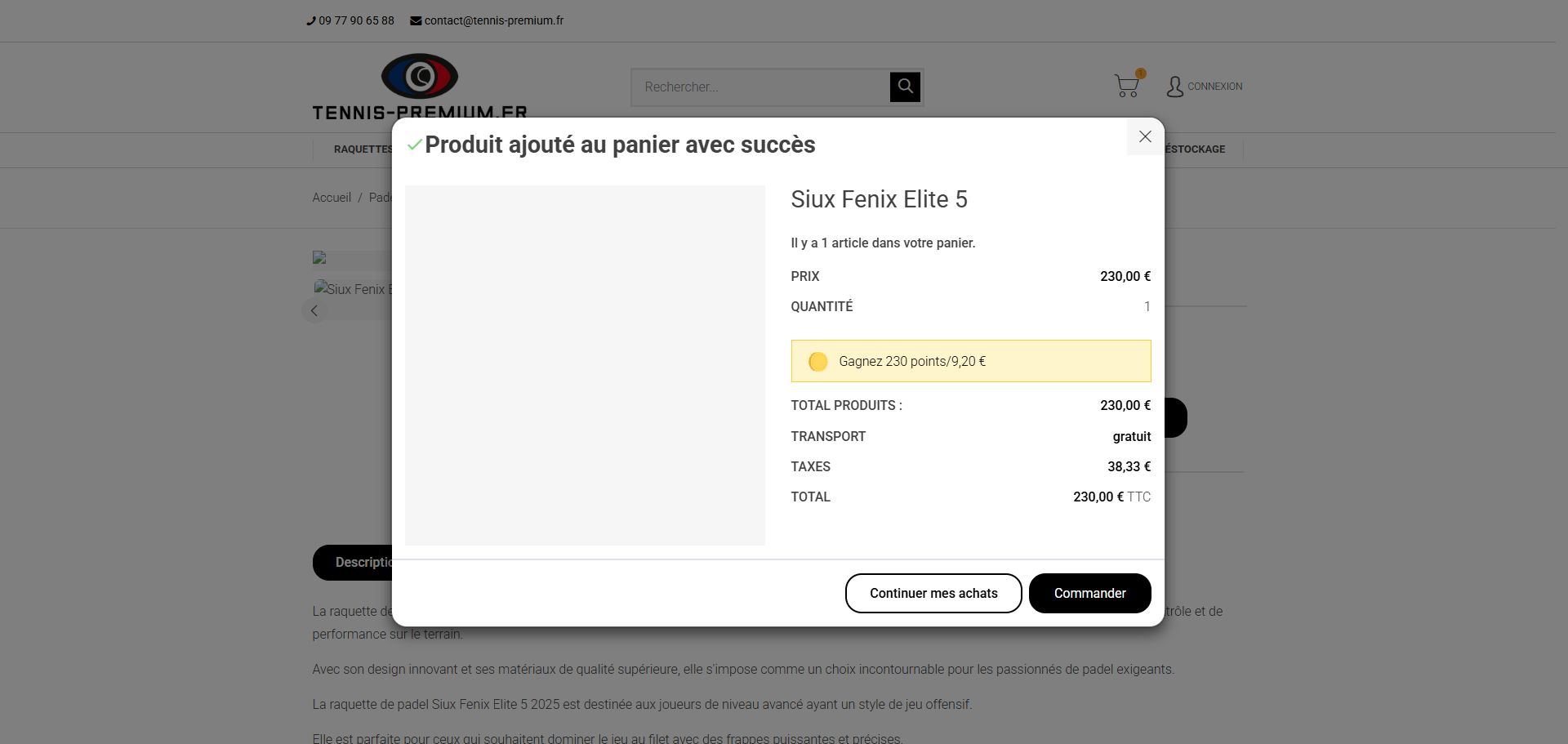Show the previous product image arrow

coord(314,310)
